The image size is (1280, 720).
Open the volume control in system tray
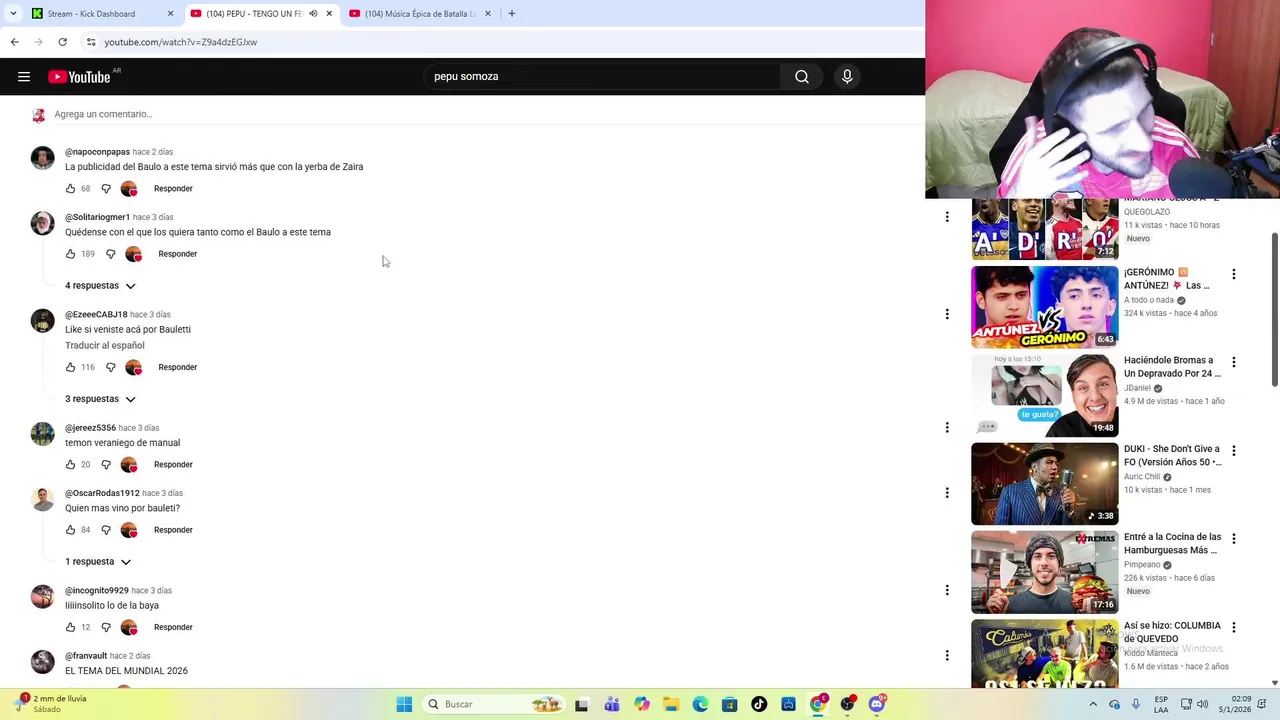coord(1203,704)
